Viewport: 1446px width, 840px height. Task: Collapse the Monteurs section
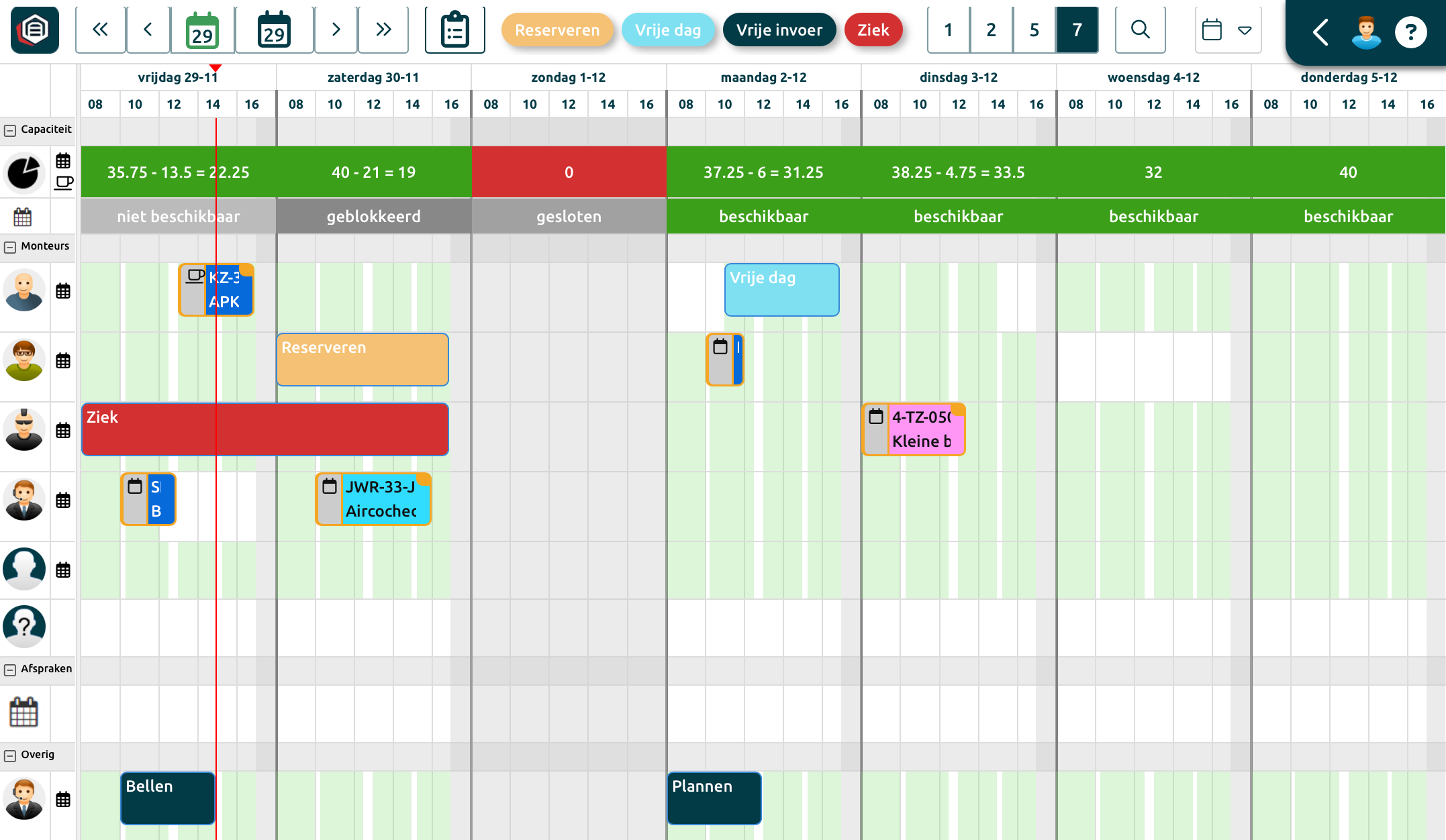pyautogui.click(x=10, y=247)
